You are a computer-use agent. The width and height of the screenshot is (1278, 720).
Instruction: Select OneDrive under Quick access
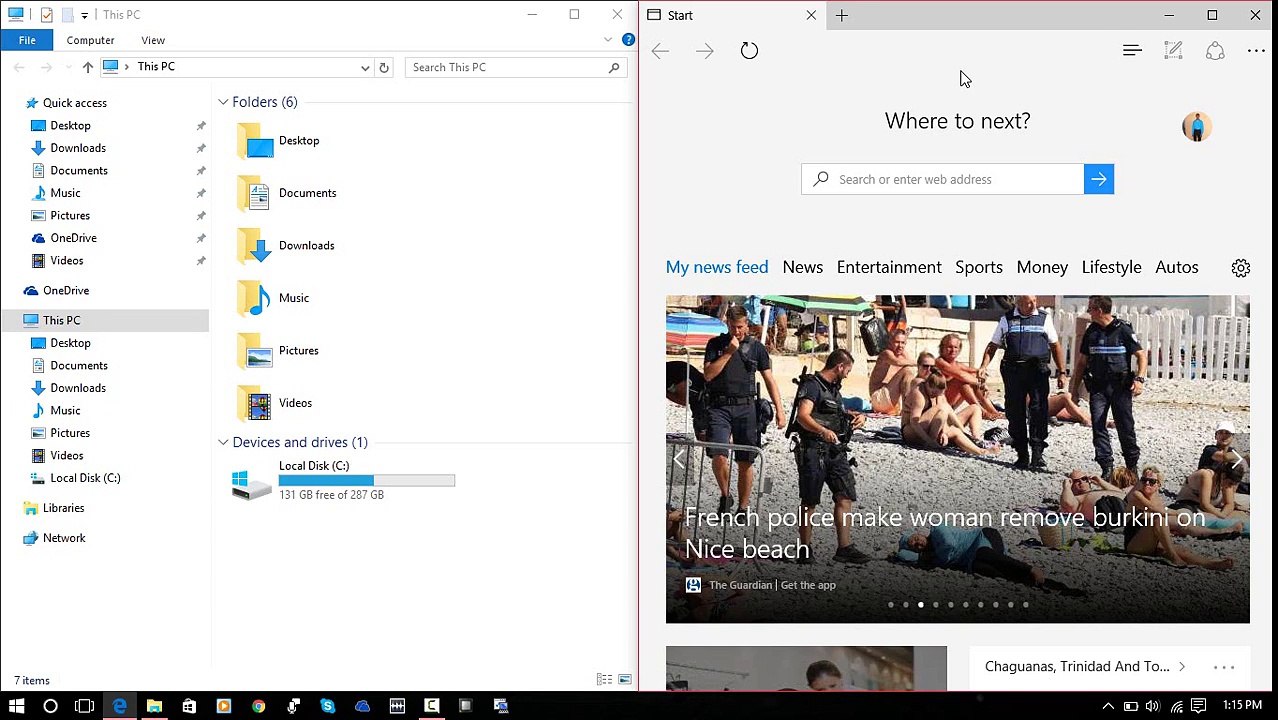pyautogui.click(x=74, y=238)
